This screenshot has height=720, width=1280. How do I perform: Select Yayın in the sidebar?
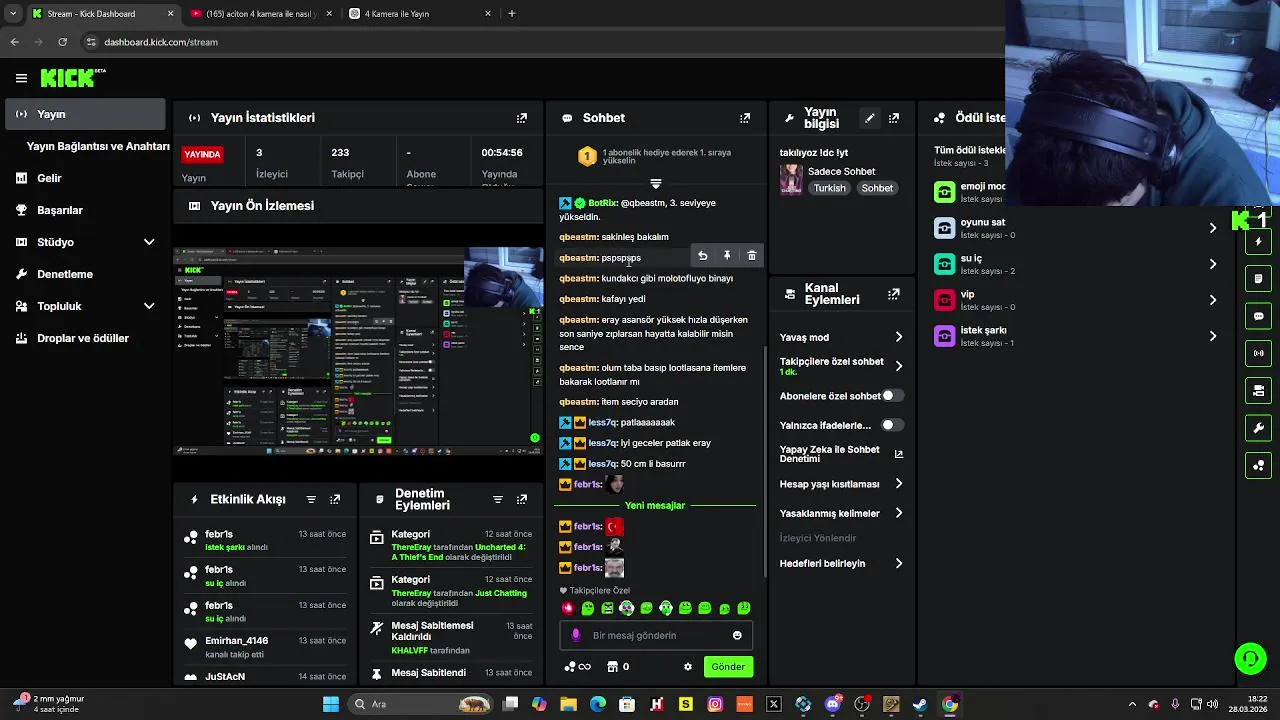click(x=85, y=114)
